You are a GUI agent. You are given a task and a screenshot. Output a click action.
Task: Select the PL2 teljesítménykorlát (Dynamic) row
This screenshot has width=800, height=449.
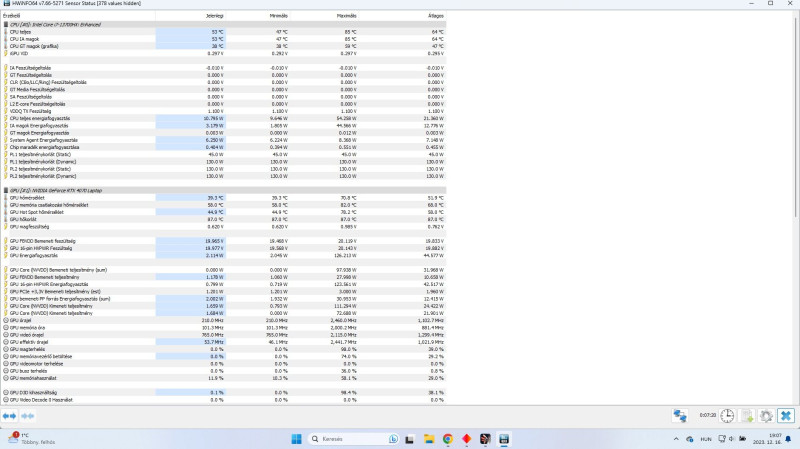223,176
